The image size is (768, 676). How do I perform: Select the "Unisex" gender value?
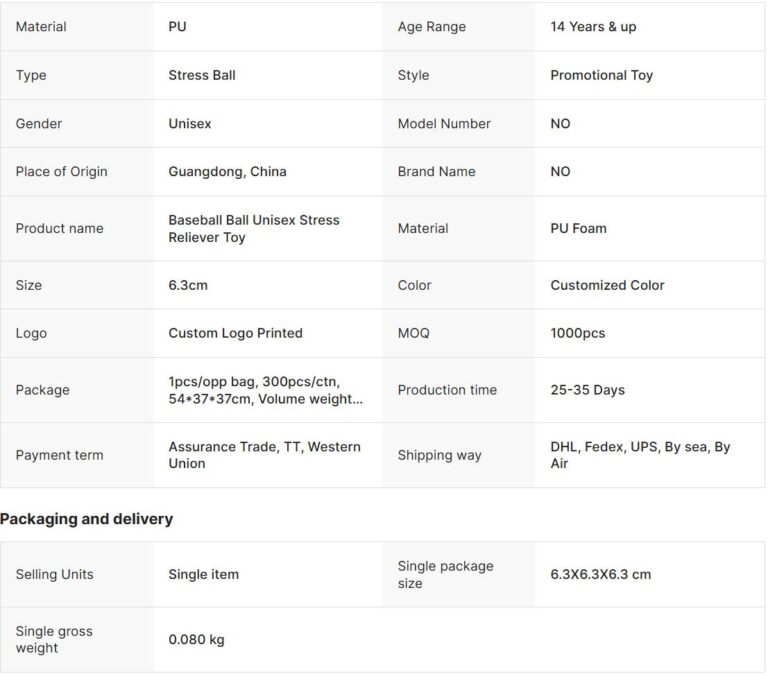190,123
